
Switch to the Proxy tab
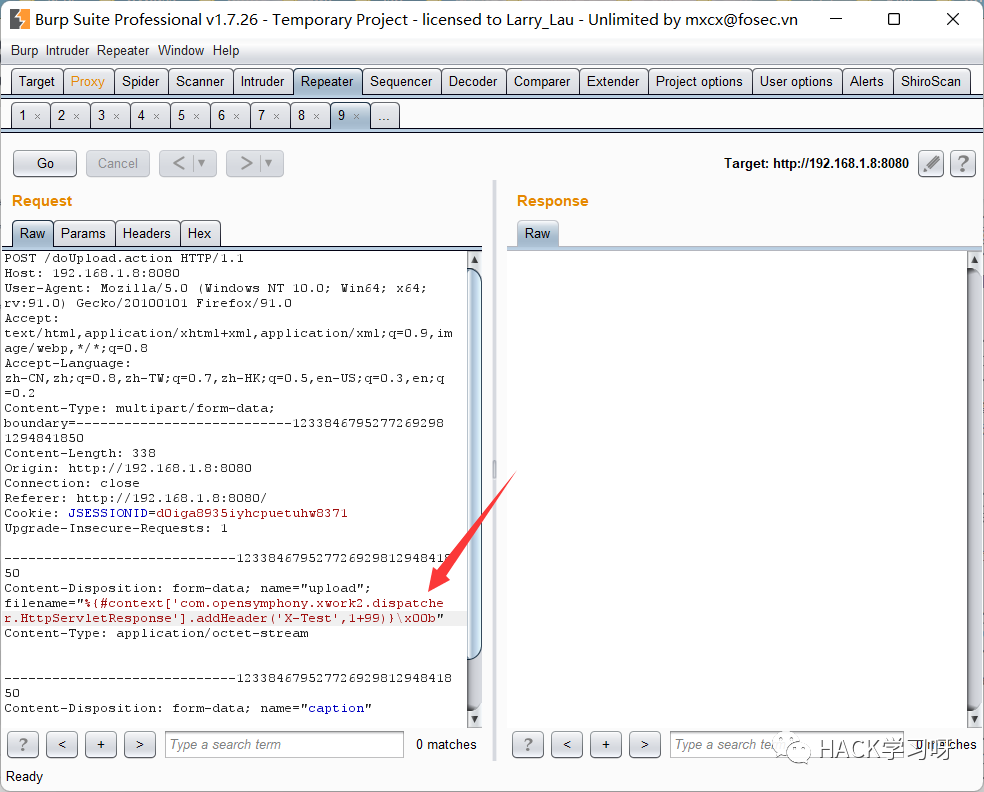coord(88,82)
